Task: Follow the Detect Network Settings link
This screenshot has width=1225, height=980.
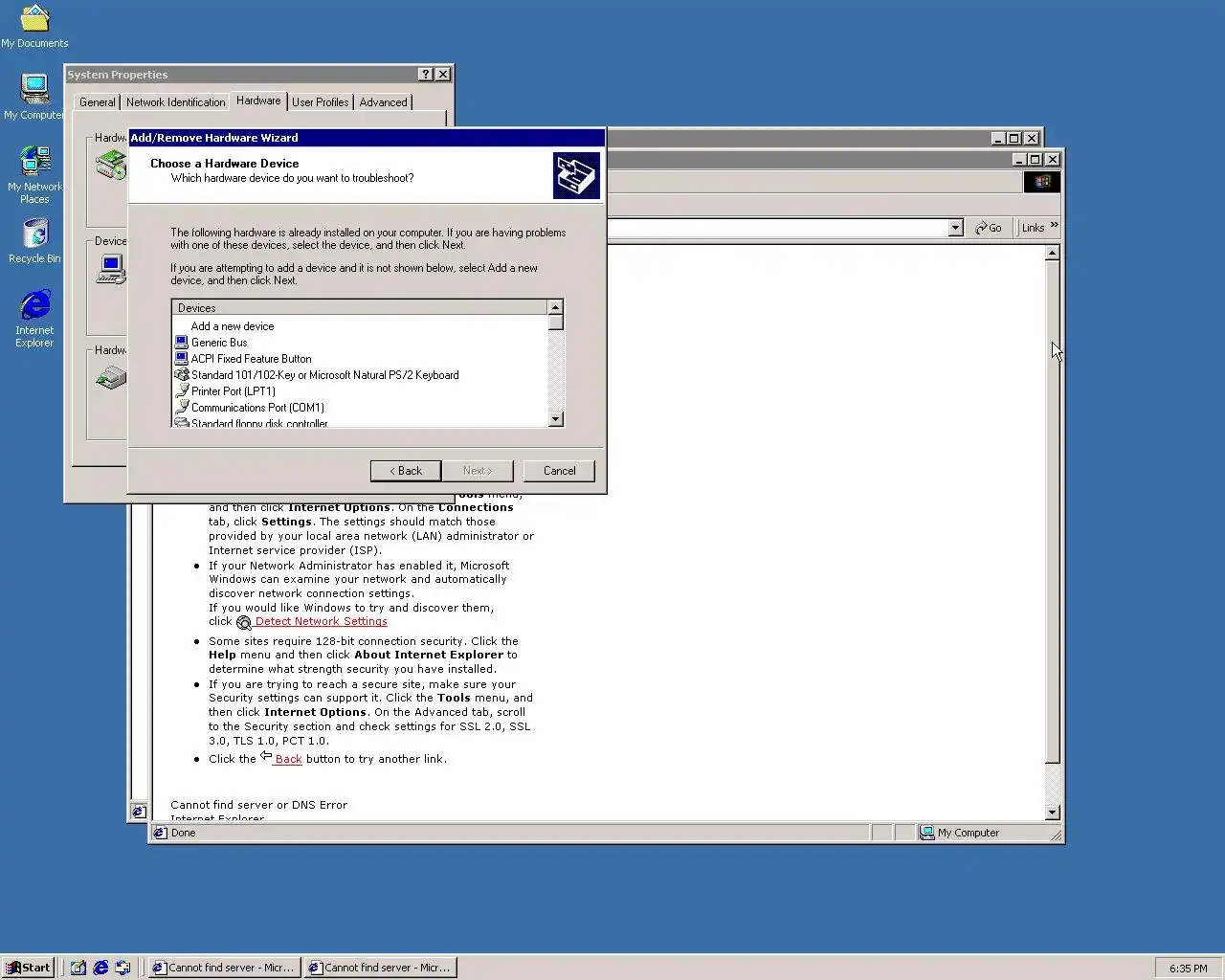Action: [x=321, y=621]
